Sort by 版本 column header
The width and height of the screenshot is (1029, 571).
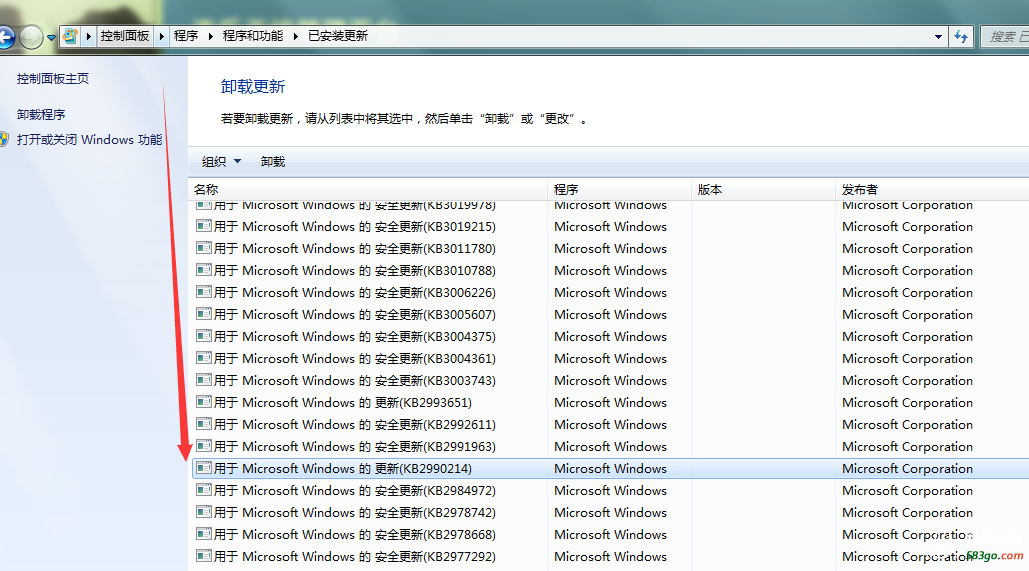(x=763, y=190)
